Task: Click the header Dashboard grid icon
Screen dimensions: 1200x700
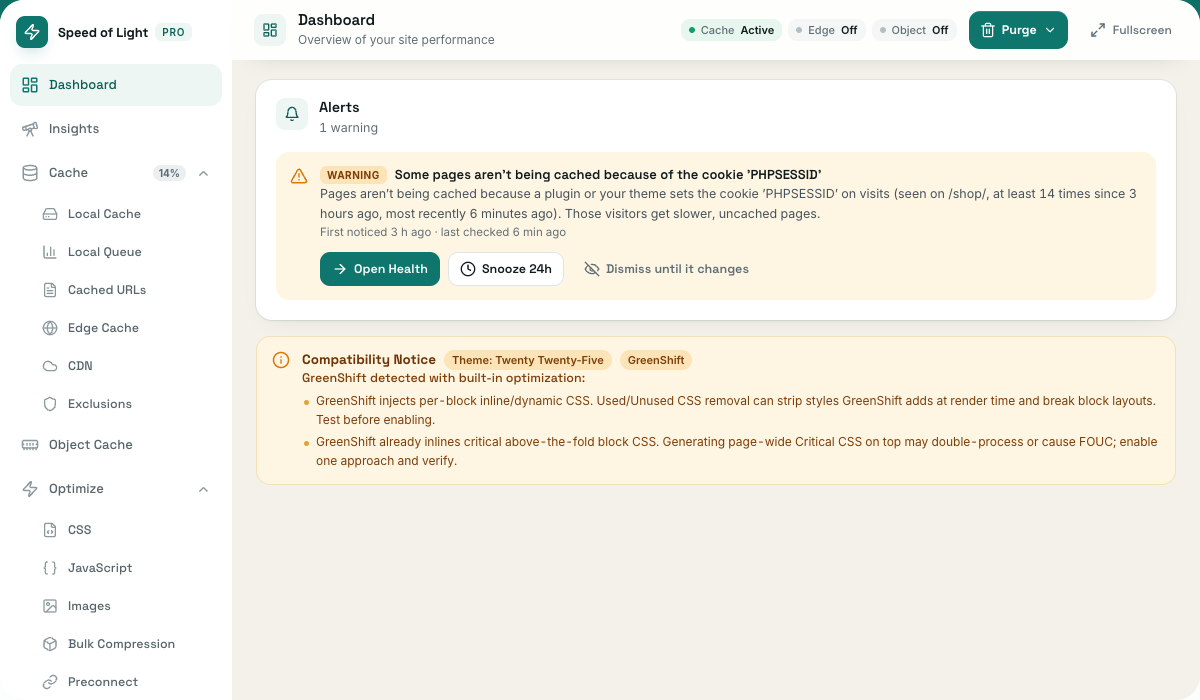Action: (270, 30)
